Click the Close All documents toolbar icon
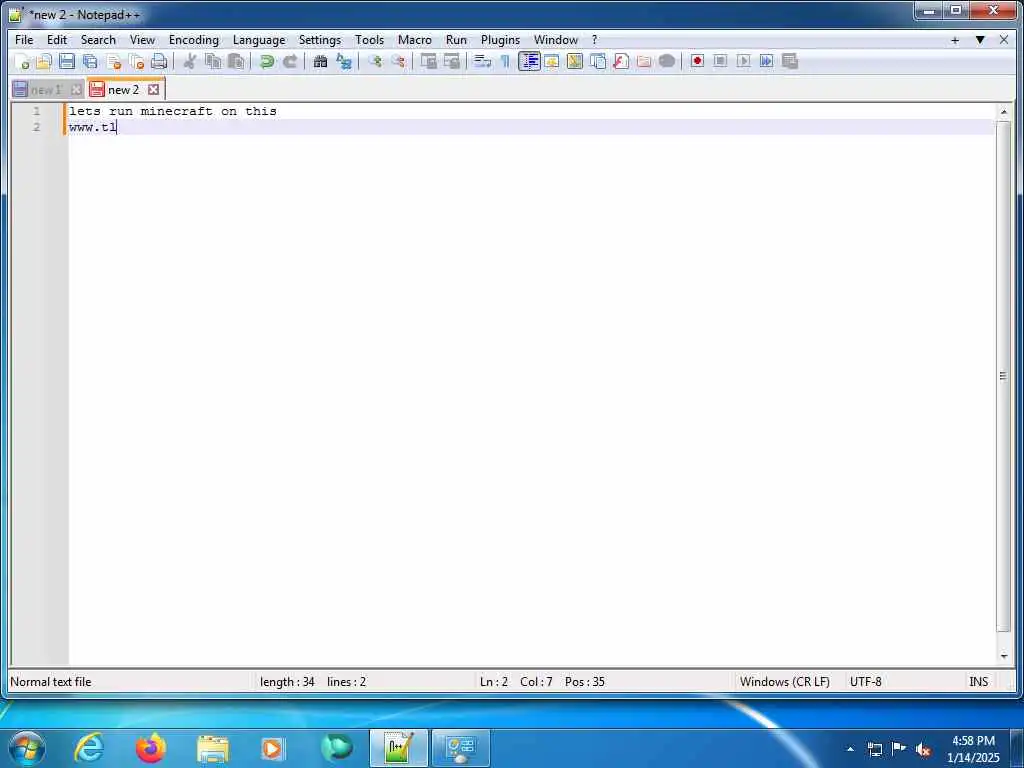 coord(136,61)
